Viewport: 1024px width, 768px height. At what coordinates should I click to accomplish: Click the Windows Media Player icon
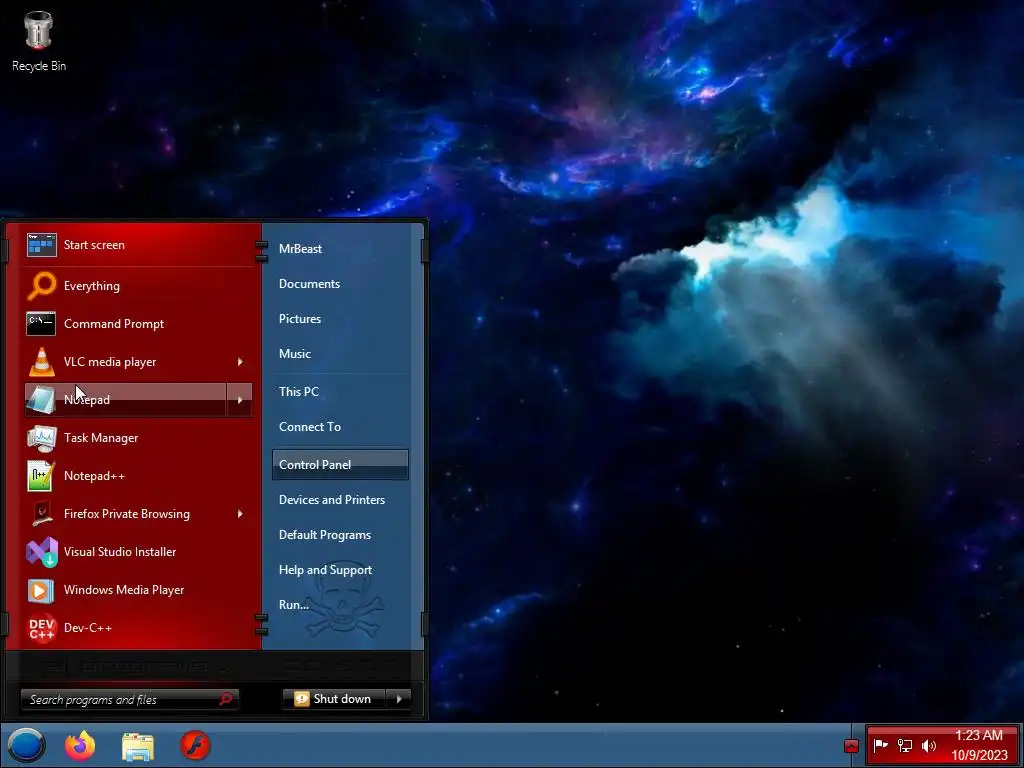41,590
